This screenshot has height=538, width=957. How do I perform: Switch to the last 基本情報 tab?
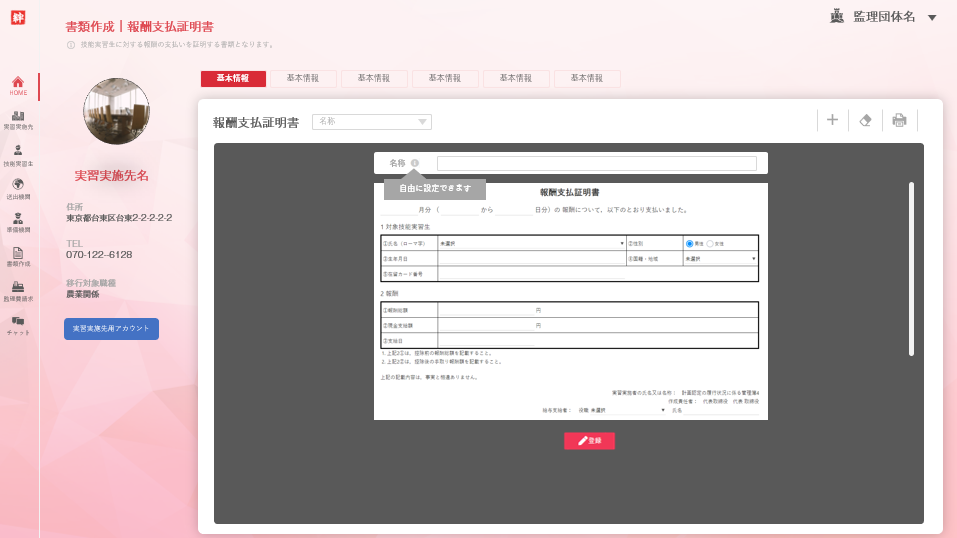[587, 78]
